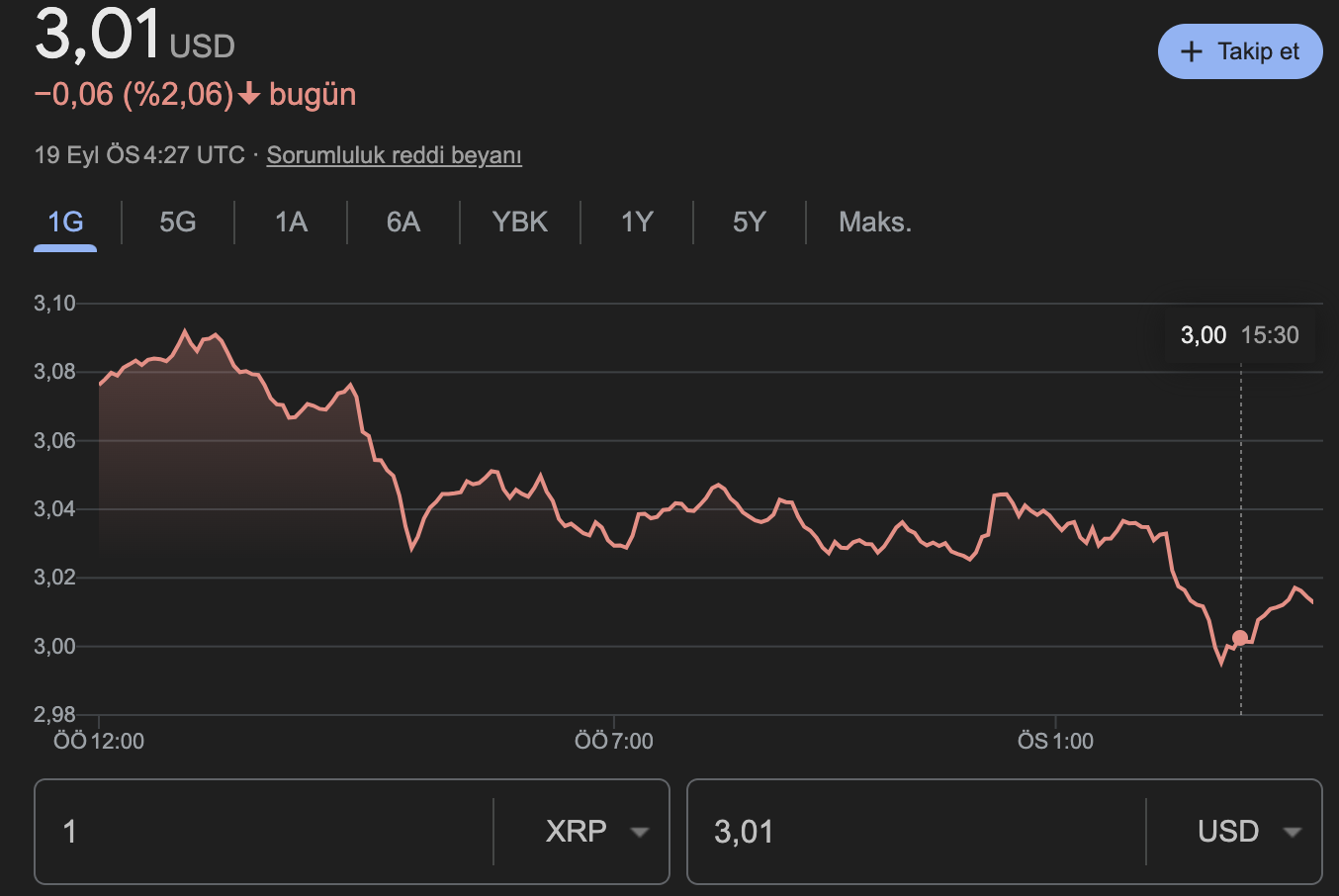This screenshot has width=1339, height=896.
Task: Click the down arrow next to %2,06
Action: click(x=249, y=94)
